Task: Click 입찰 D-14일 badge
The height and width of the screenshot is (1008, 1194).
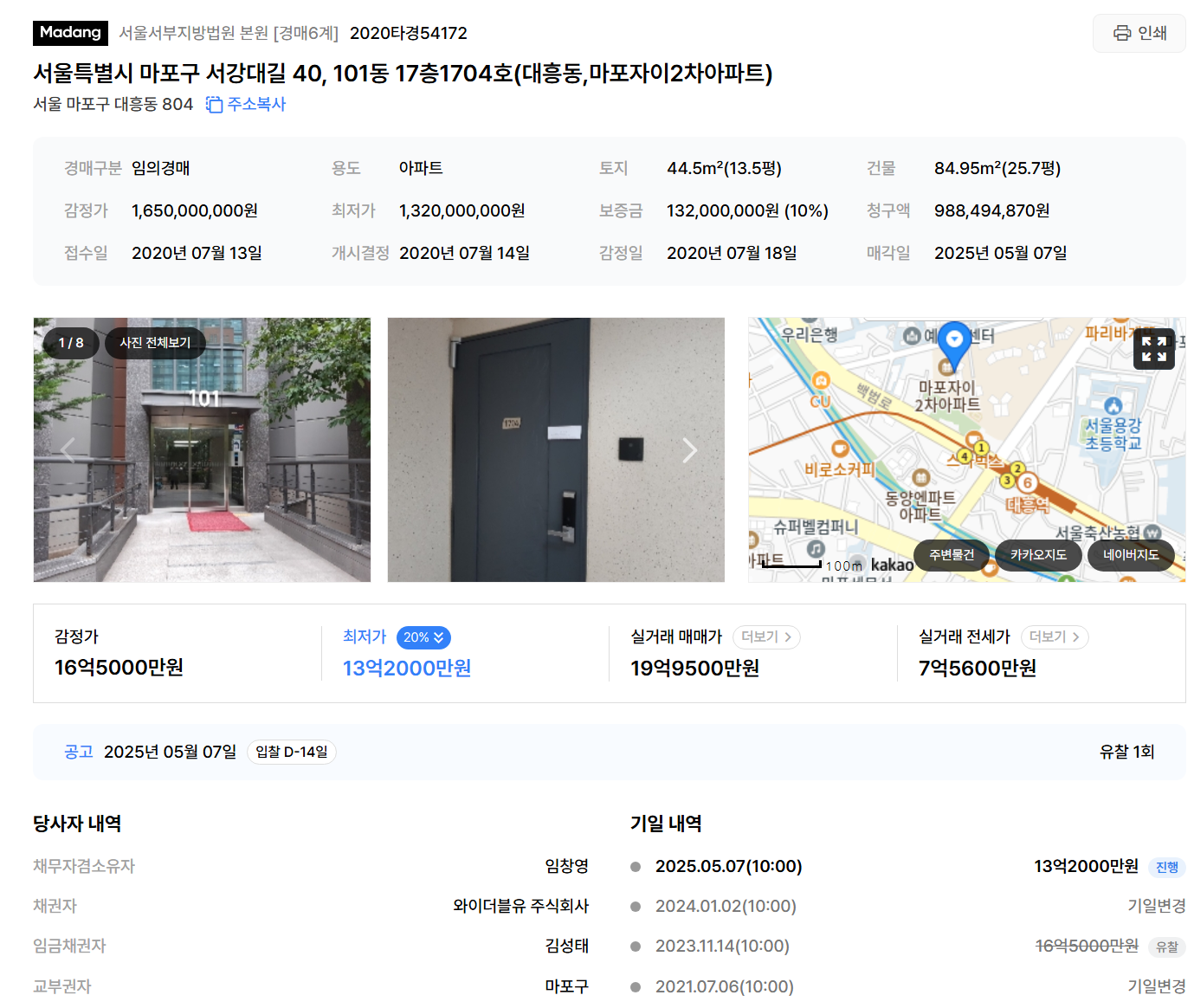Action: pyautogui.click(x=292, y=752)
